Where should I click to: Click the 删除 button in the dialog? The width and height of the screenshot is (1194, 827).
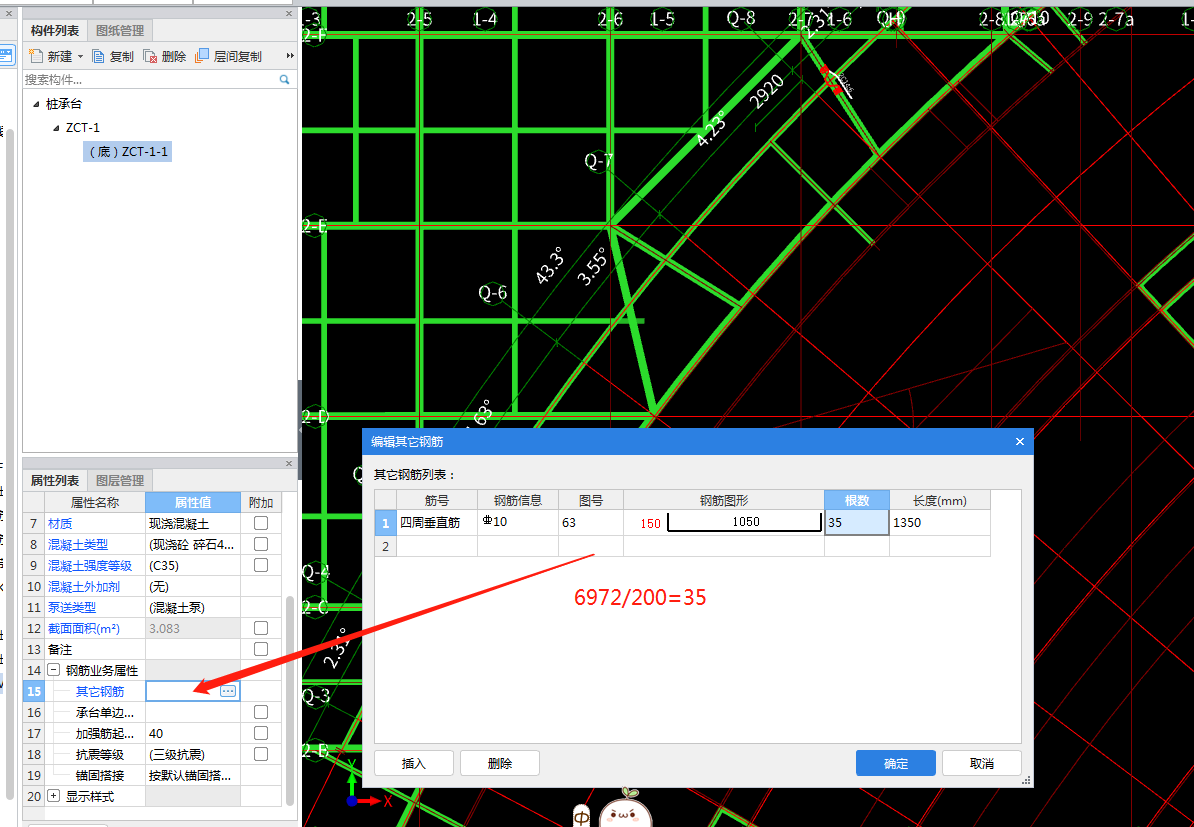(500, 763)
